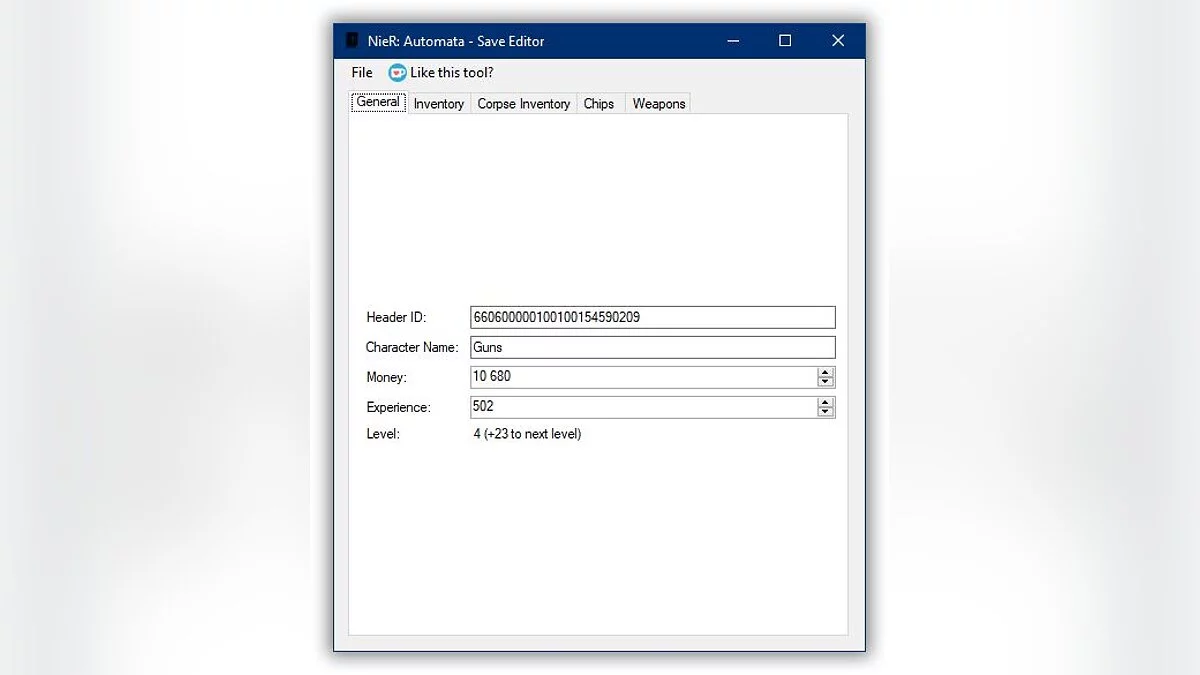Minimize the Save Editor window
Viewport: 1200px width, 675px height.
click(732, 41)
